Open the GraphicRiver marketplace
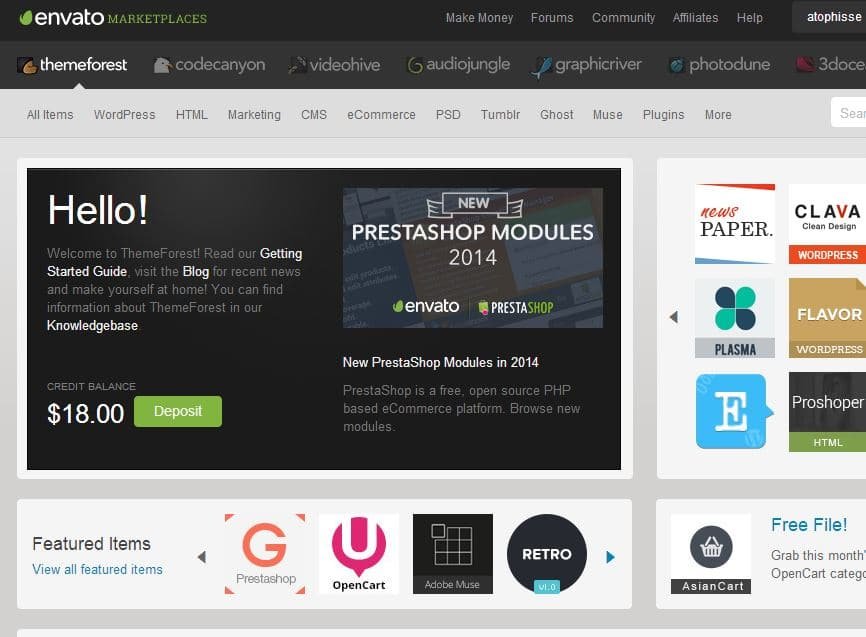 click(x=587, y=66)
